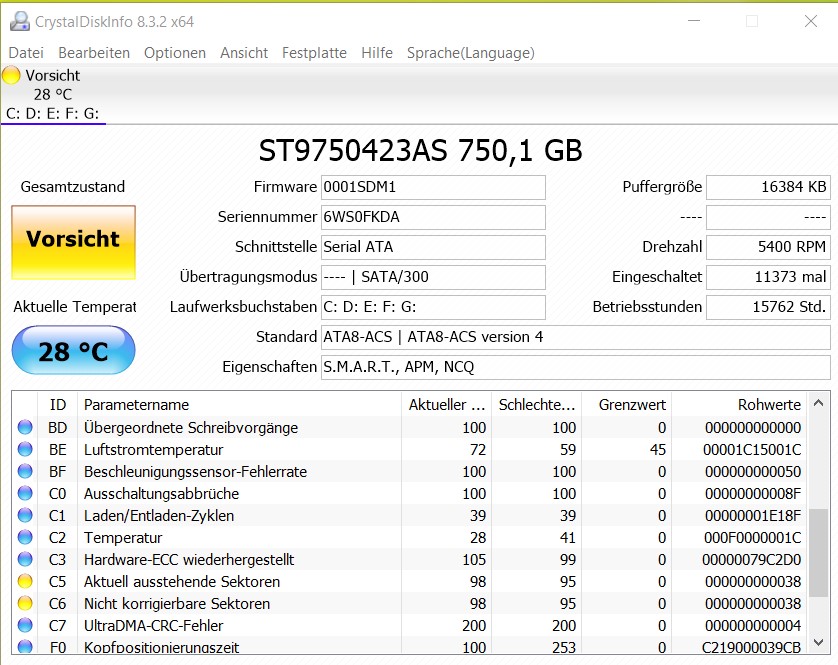Click the Laufwerksbuchstaben field
Image resolution: width=838 pixels, height=665 pixels.
[433, 307]
